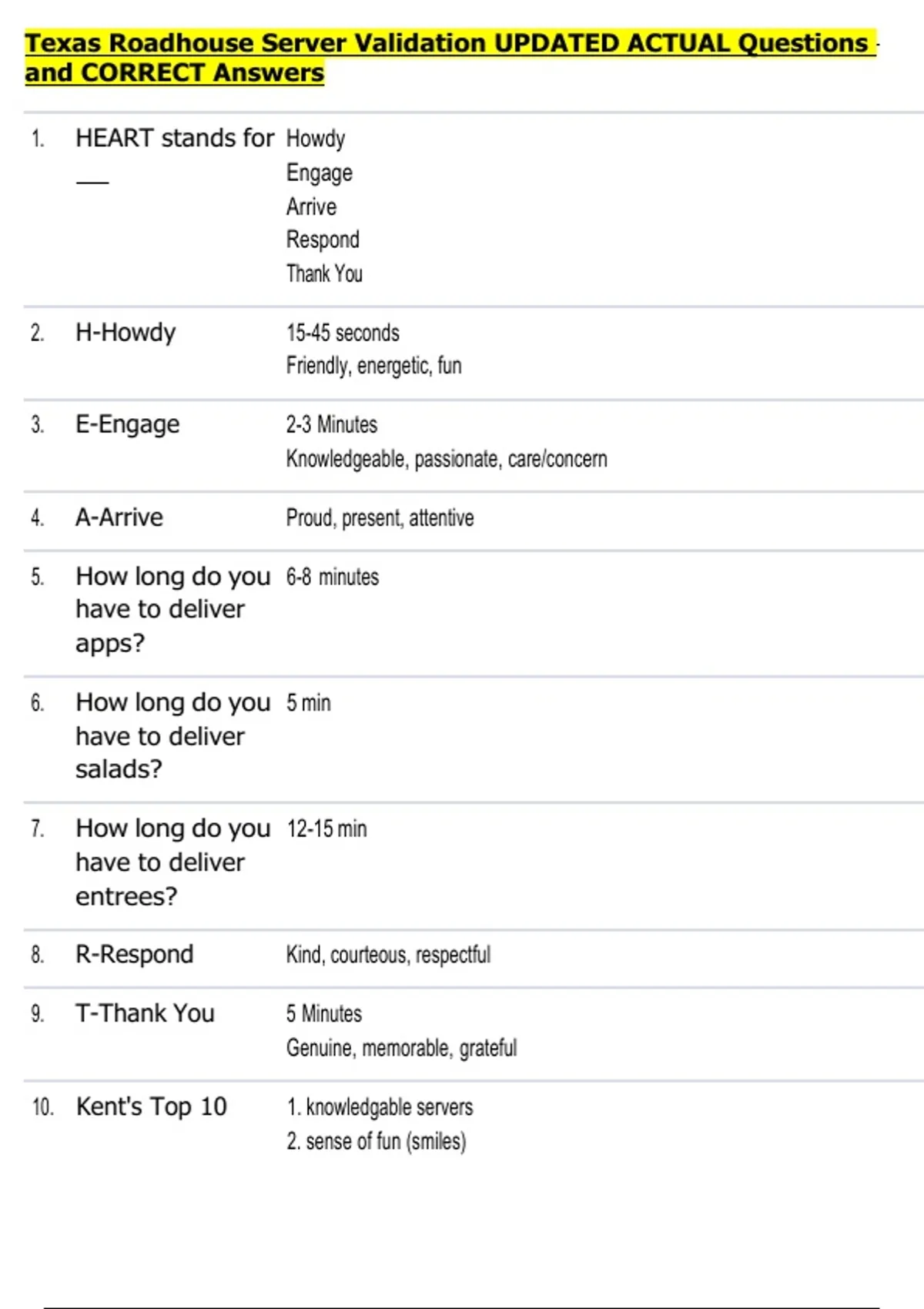
Task: Click the 'HEART stands for' question
Action: (174, 139)
